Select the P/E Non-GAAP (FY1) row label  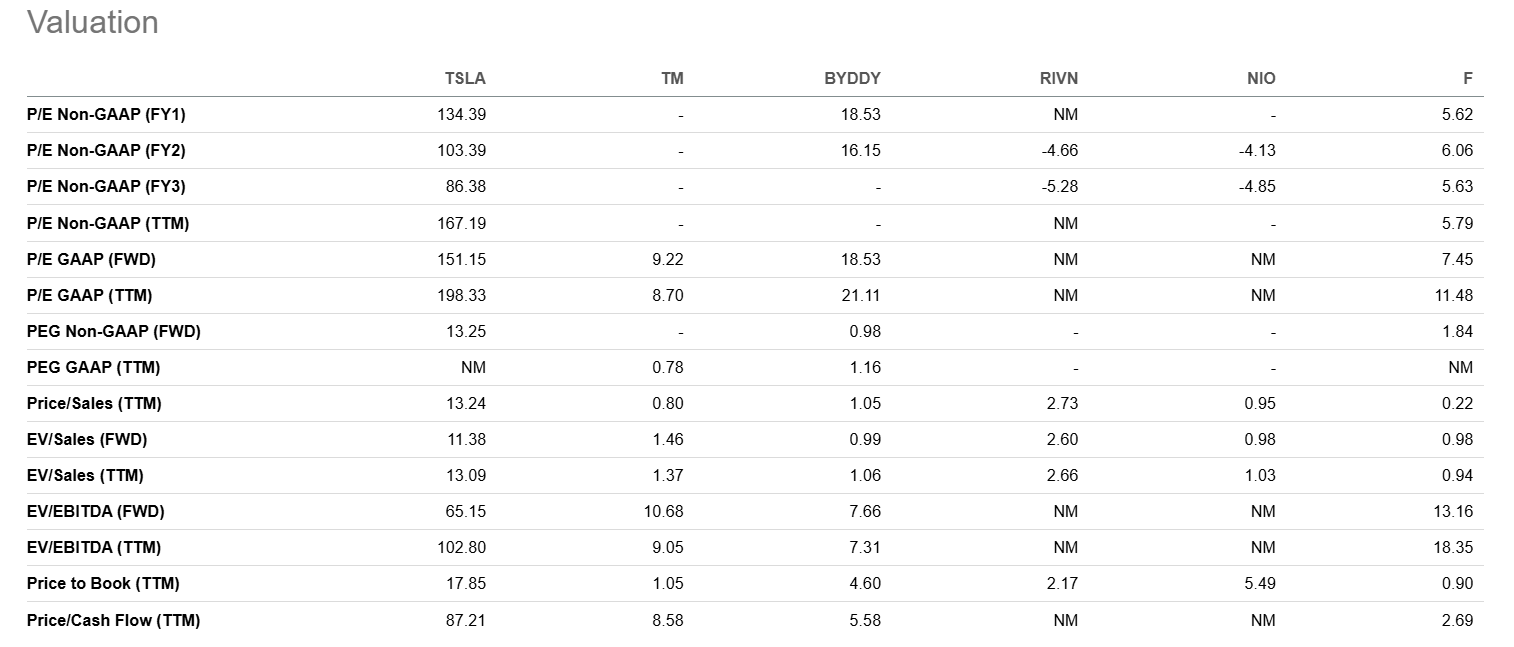pyautogui.click(x=106, y=114)
